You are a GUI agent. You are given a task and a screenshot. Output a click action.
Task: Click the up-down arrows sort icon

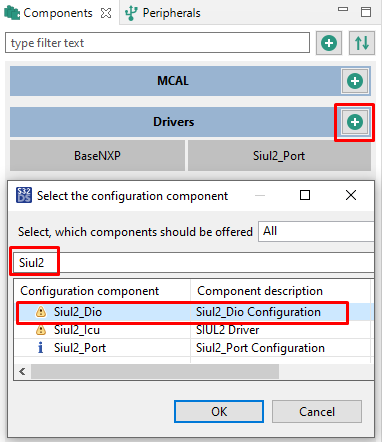362,43
